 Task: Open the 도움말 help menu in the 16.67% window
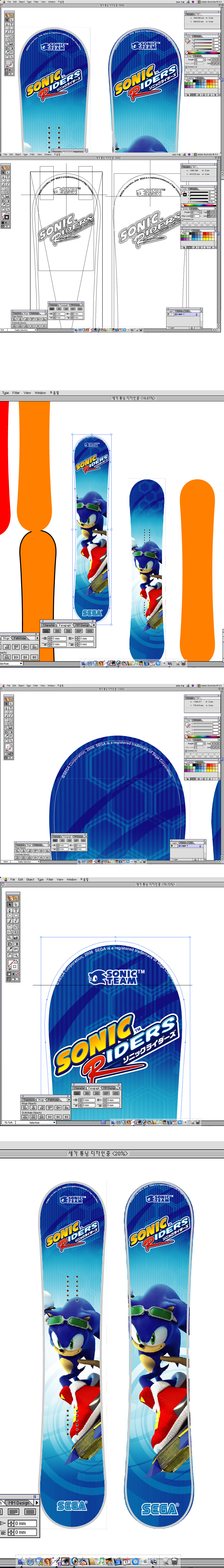54,393
